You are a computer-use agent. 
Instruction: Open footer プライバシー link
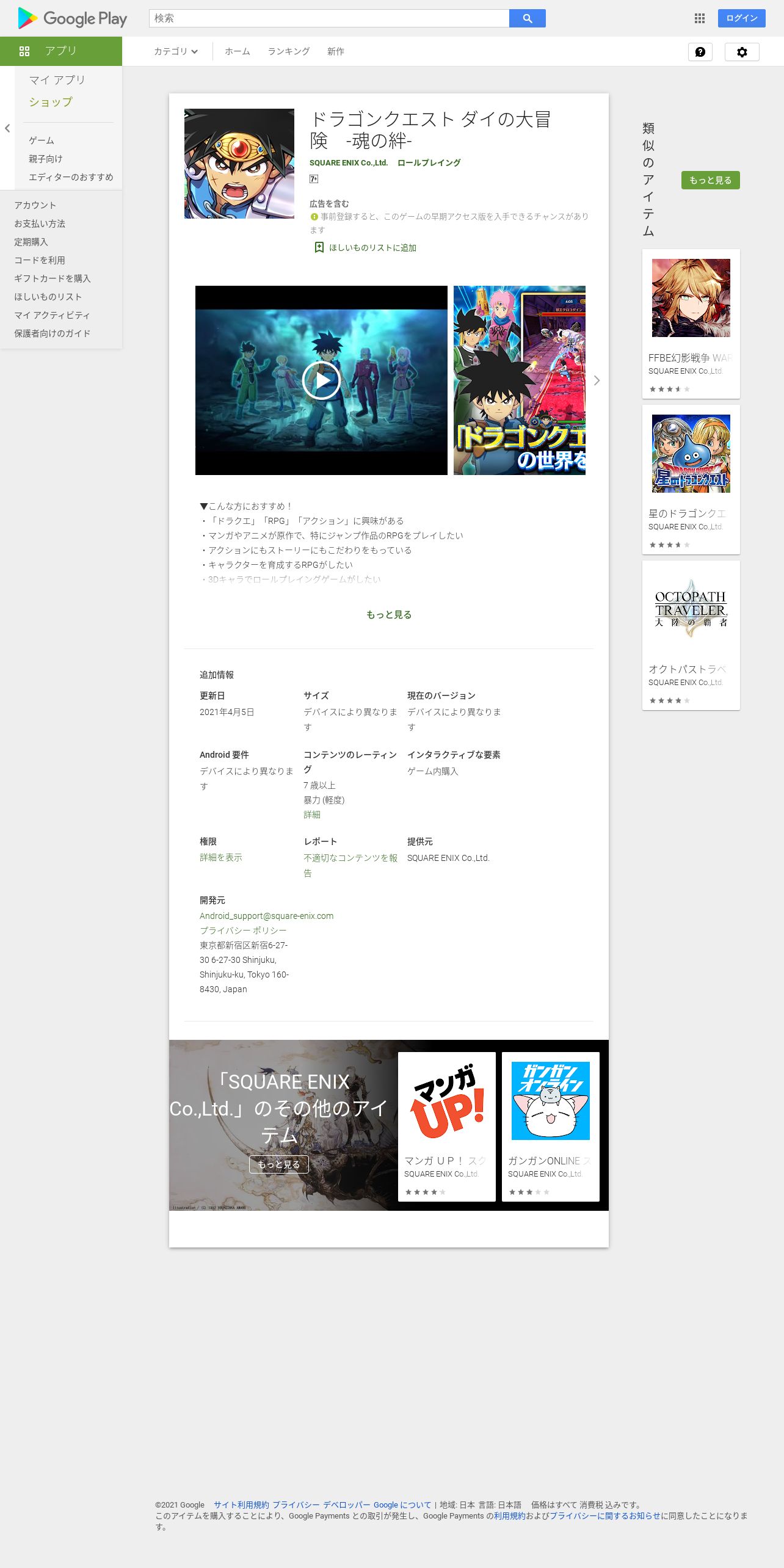point(296,1505)
